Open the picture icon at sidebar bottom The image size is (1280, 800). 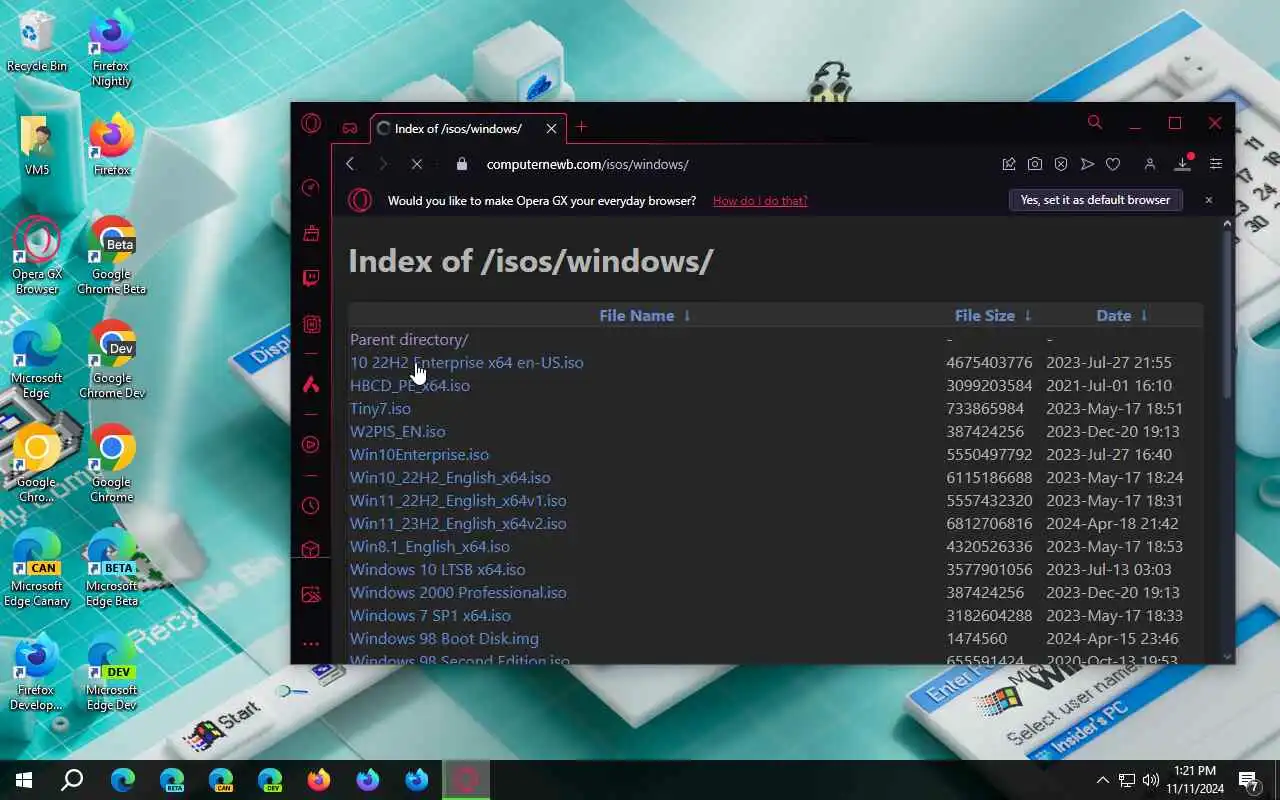(x=311, y=595)
